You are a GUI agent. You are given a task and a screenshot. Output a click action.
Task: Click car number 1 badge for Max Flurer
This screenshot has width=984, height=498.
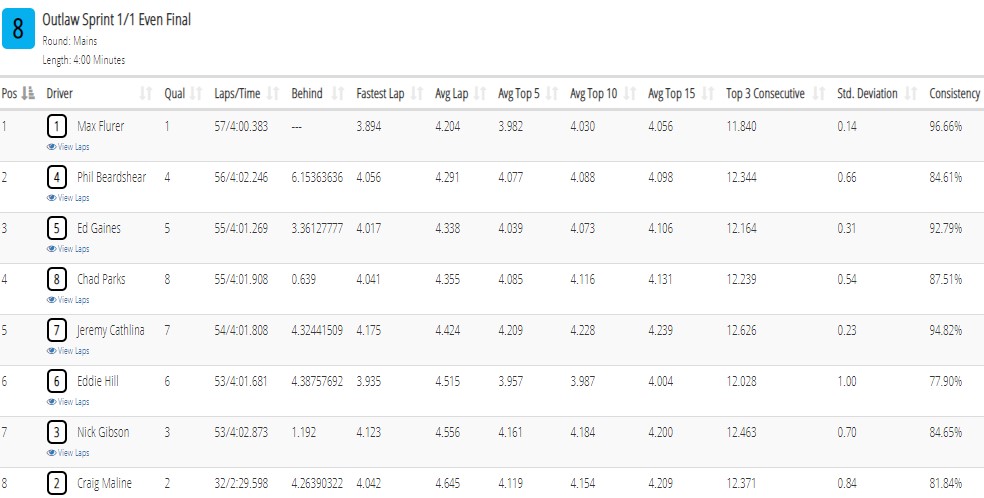(x=56, y=127)
